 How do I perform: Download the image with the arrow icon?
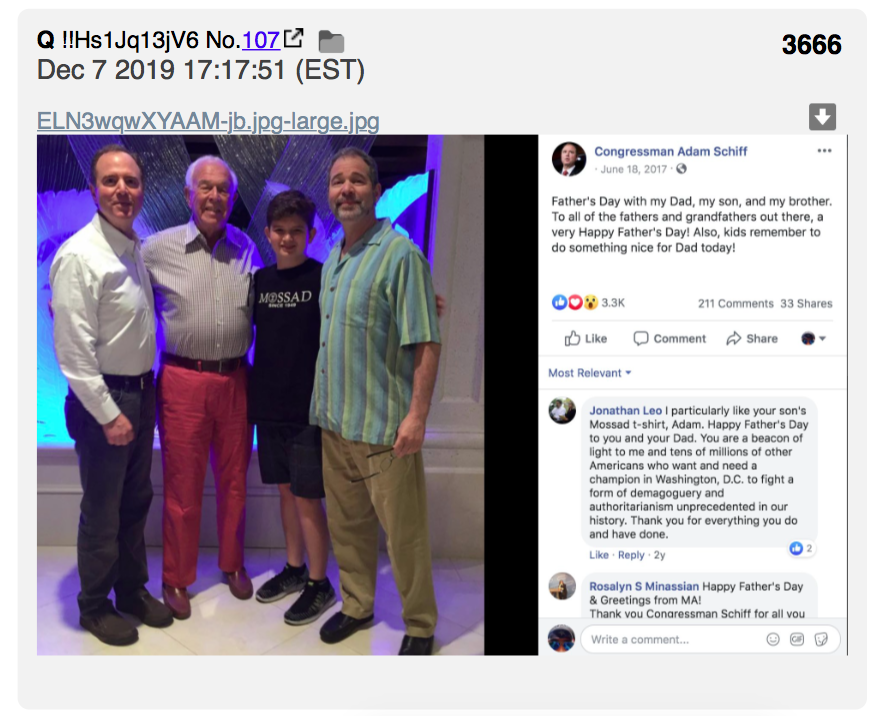[822, 117]
